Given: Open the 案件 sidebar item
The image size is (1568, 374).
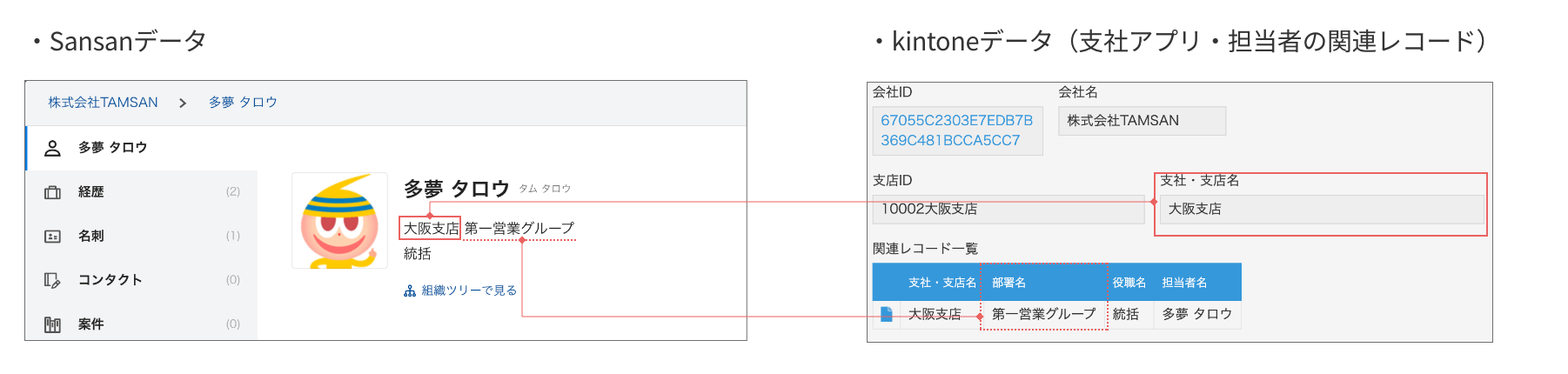Looking at the screenshot, I should [x=91, y=324].
